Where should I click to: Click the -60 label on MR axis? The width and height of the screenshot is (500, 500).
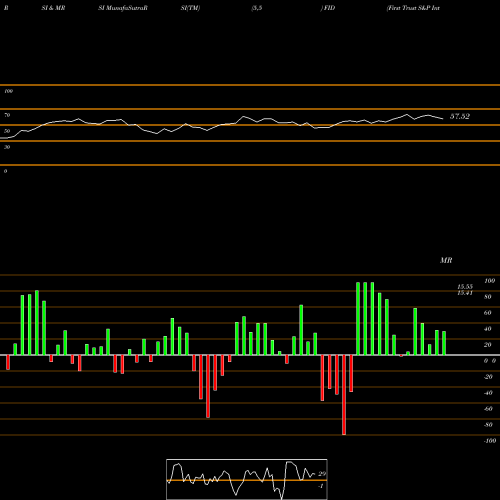pyautogui.click(x=488, y=409)
